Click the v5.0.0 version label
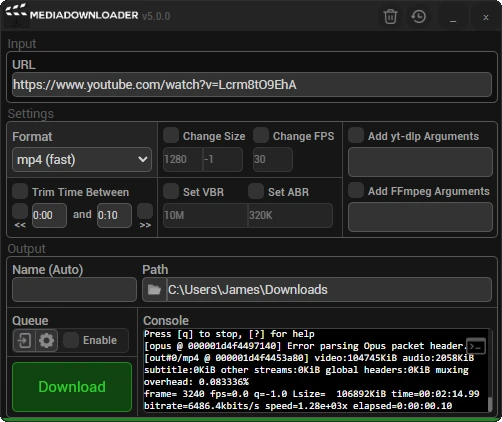Screen dimensions: 502x422 pos(156,16)
